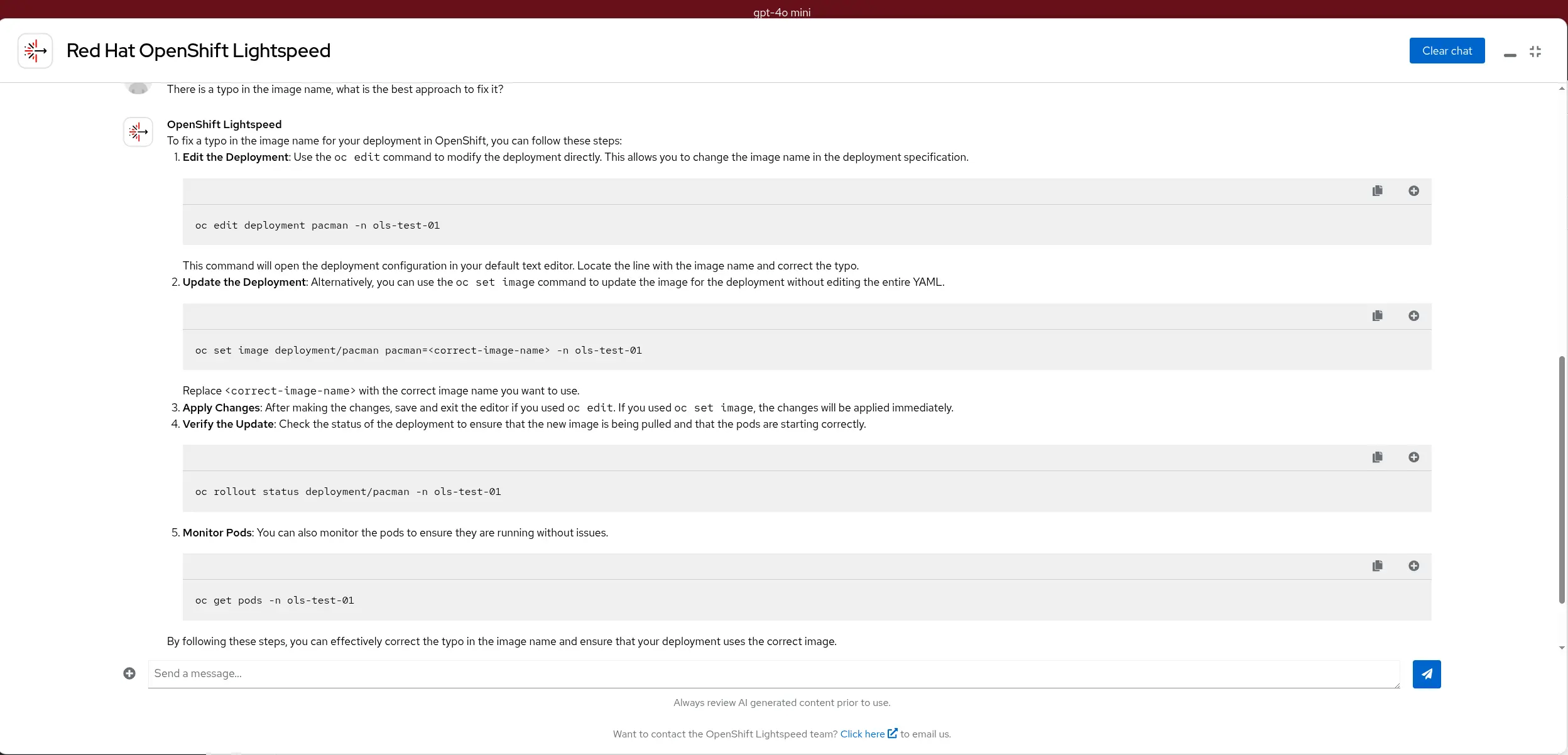The width and height of the screenshot is (1568, 755).
Task: Click plus icon on oc rollout status block
Action: click(1413, 457)
